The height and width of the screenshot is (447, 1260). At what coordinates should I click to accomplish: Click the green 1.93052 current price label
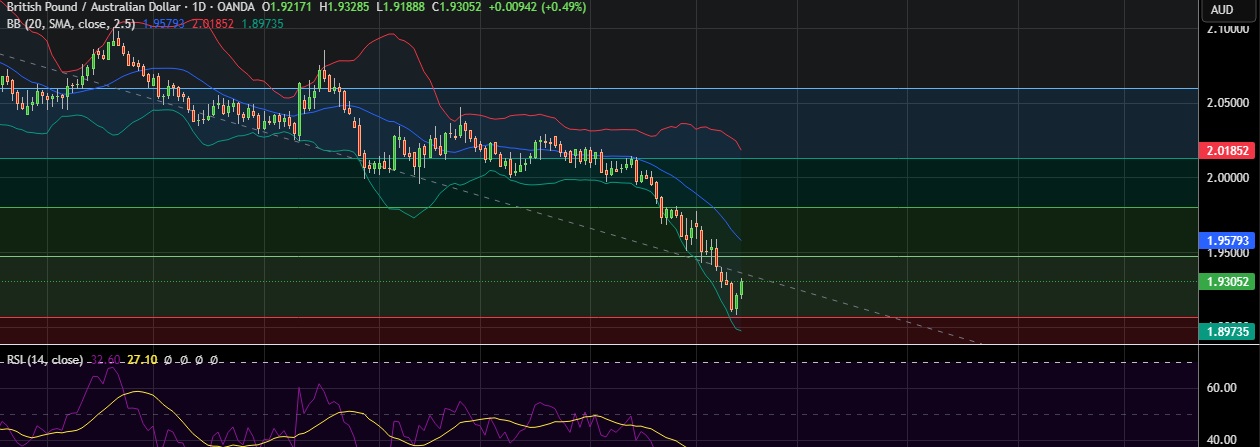[1226, 282]
